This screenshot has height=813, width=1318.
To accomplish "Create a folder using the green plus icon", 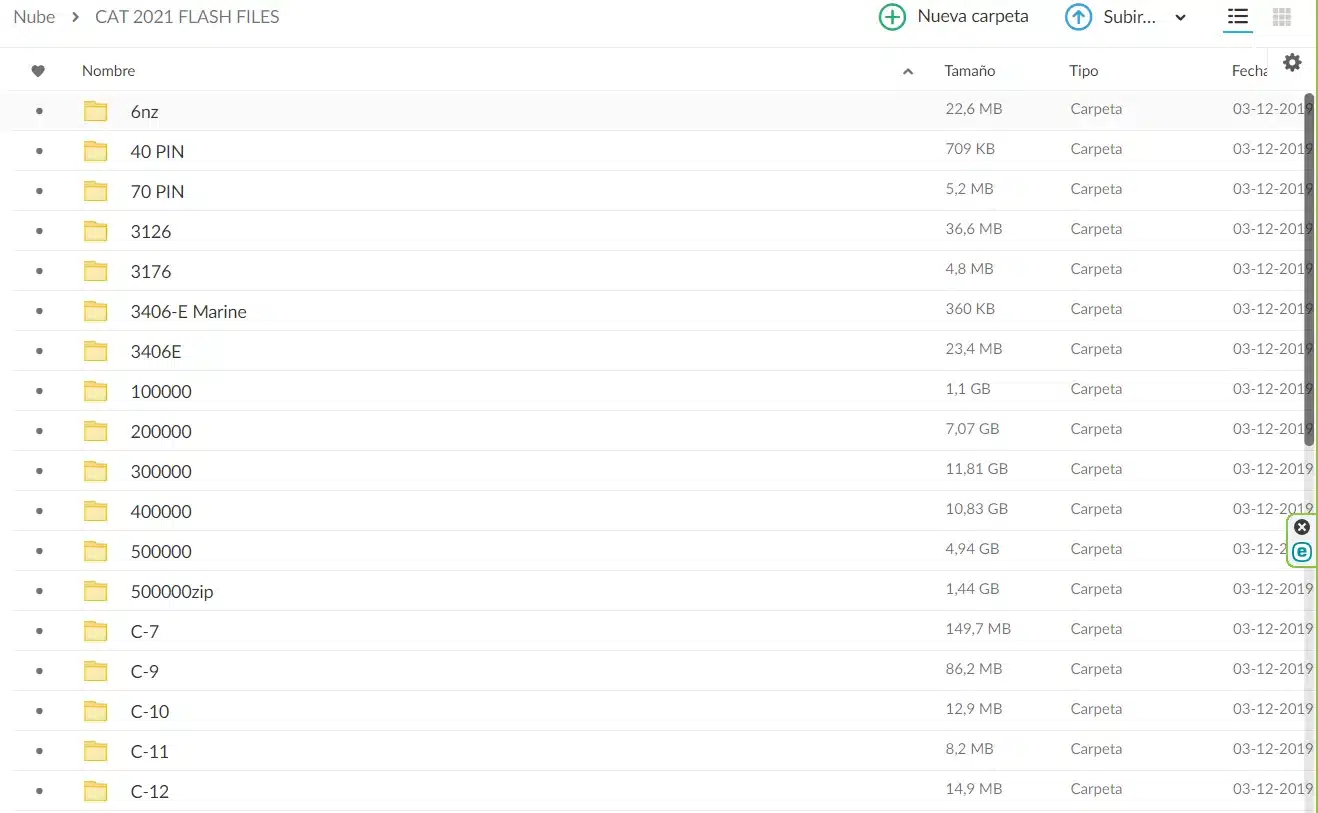I will [x=891, y=16].
